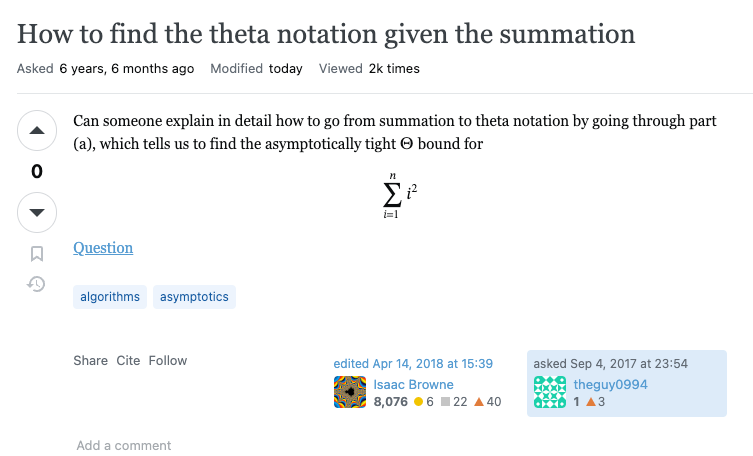This screenshot has height=456, width=753.
Task: Bookmark this question
Action: (x=37, y=254)
